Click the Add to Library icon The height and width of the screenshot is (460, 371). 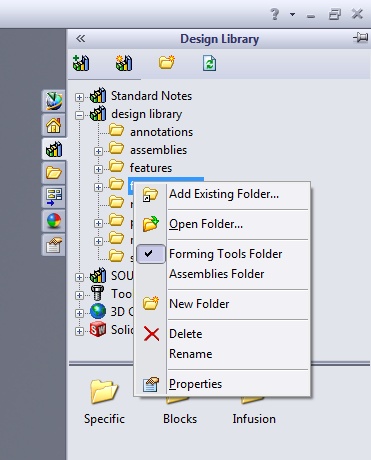[81, 63]
